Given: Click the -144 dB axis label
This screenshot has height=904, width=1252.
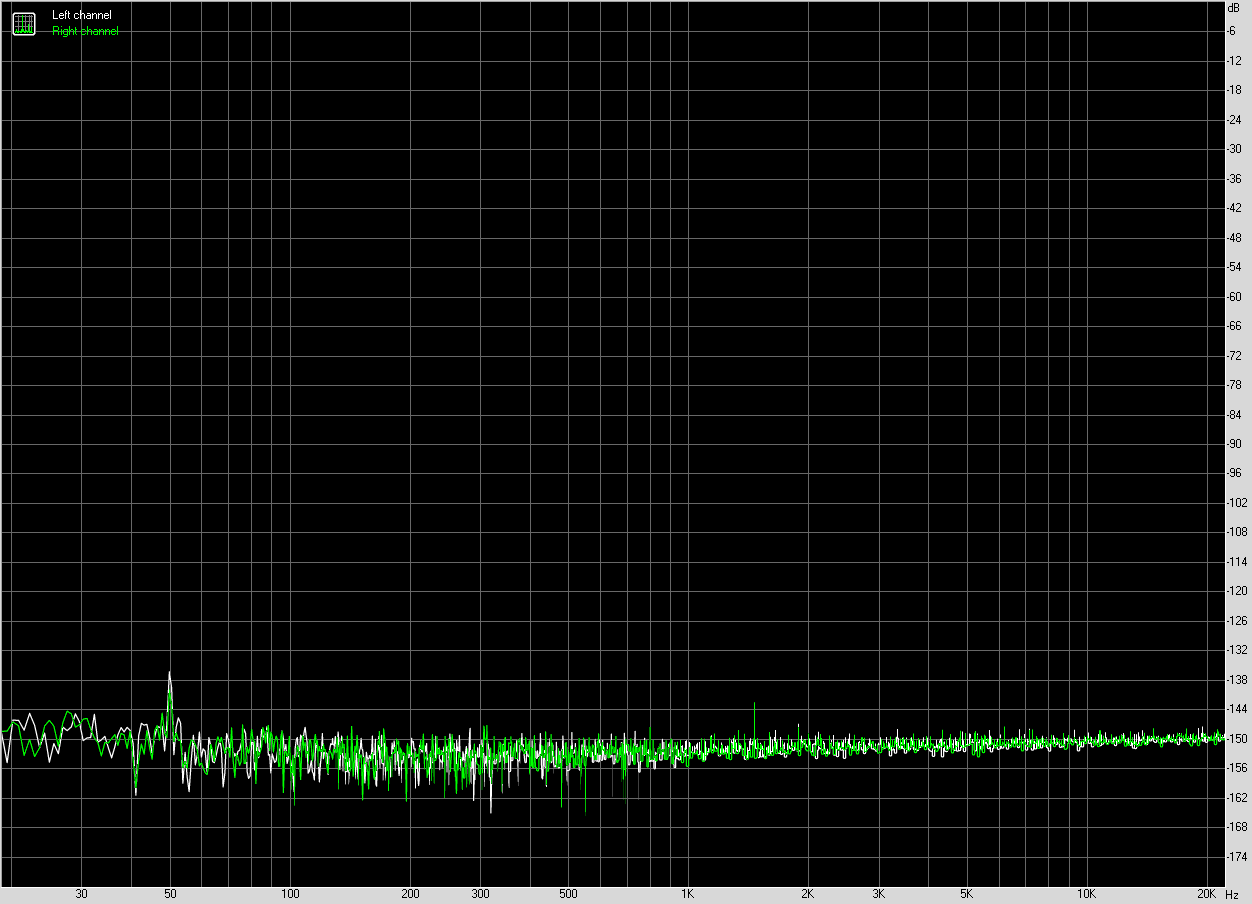Looking at the screenshot, I should pos(1237,709).
